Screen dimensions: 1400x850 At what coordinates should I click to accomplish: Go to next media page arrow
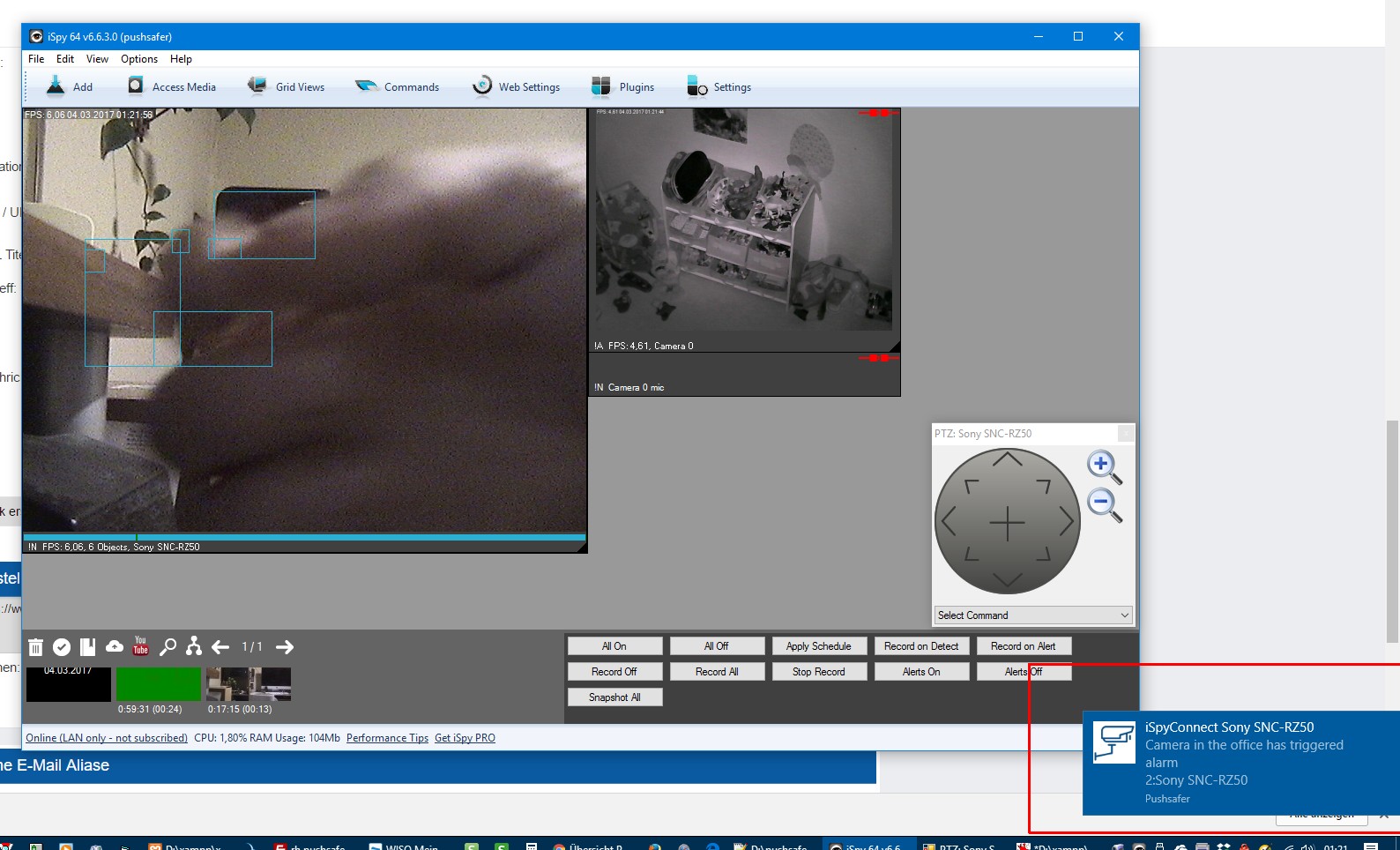pyautogui.click(x=284, y=647)
